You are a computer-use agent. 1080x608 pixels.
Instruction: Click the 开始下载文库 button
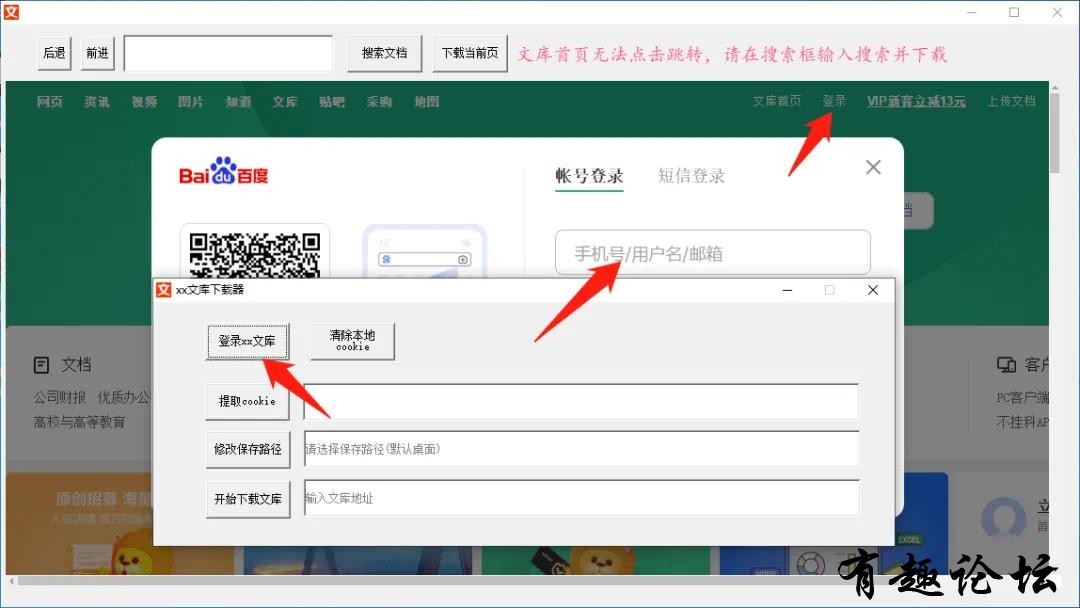pyautogui.click(x=247, y=499)
